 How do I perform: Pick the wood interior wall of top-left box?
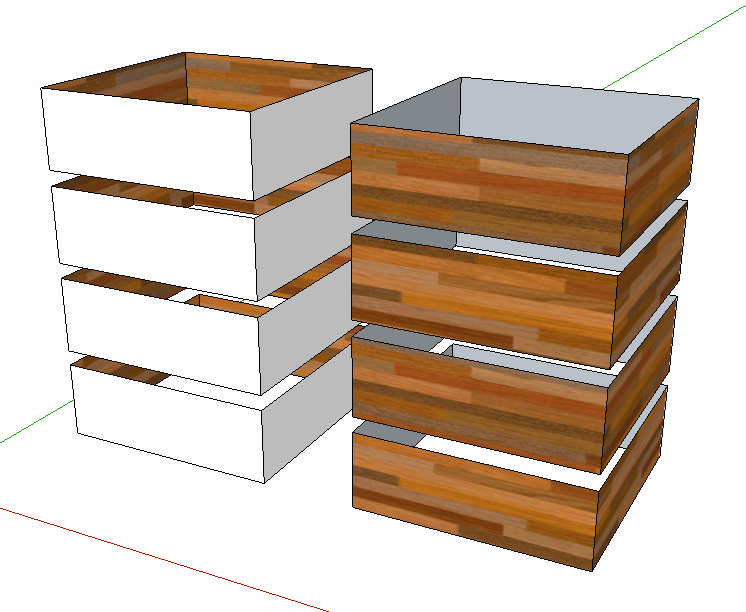click(x=270, y=80)
